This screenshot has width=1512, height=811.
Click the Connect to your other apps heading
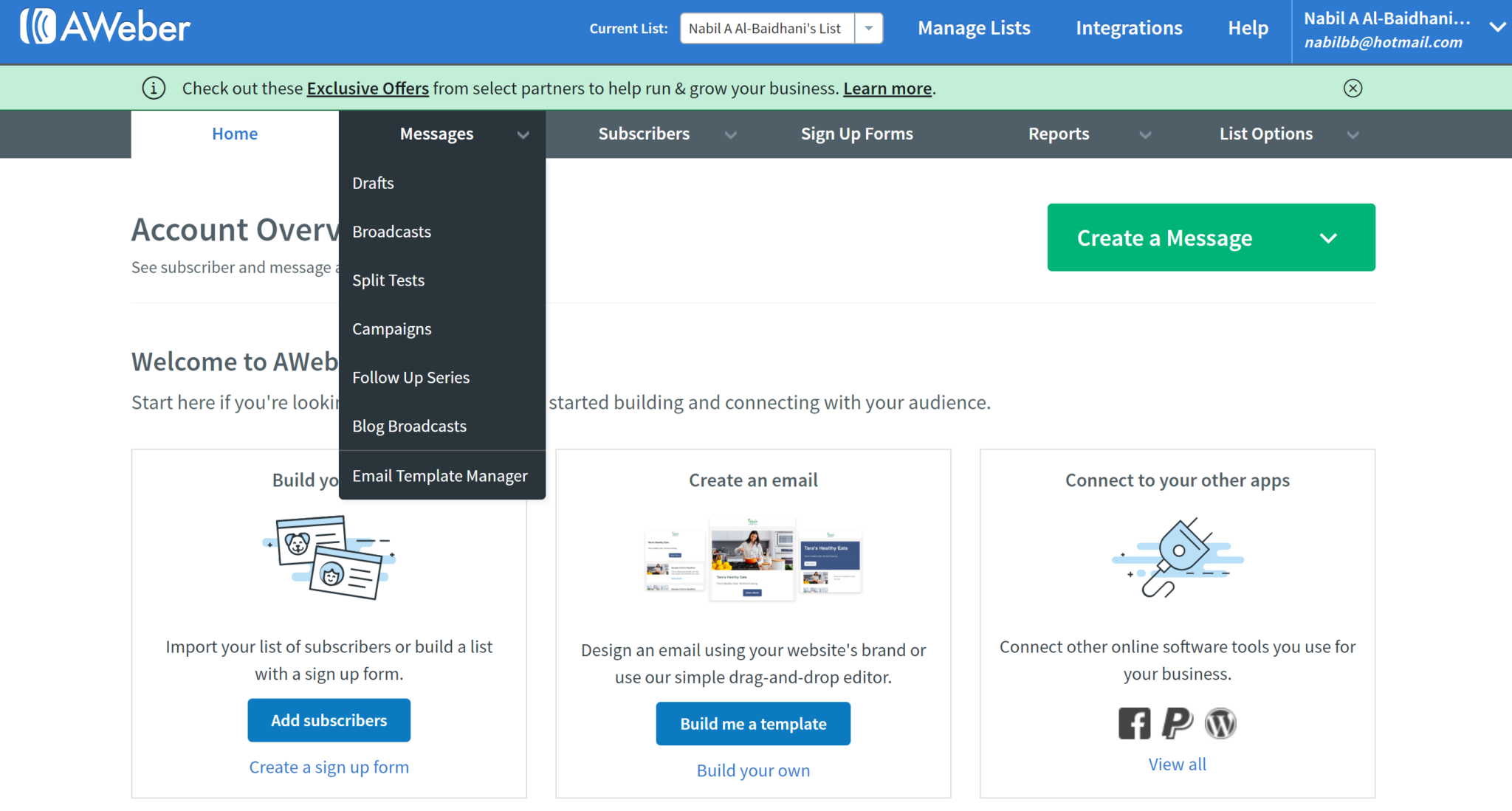[x=1178, y=480]
